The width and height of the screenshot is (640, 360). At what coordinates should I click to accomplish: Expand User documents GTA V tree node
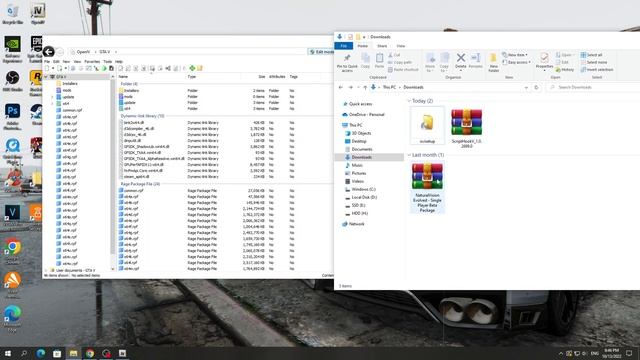[x=47, y=270]
